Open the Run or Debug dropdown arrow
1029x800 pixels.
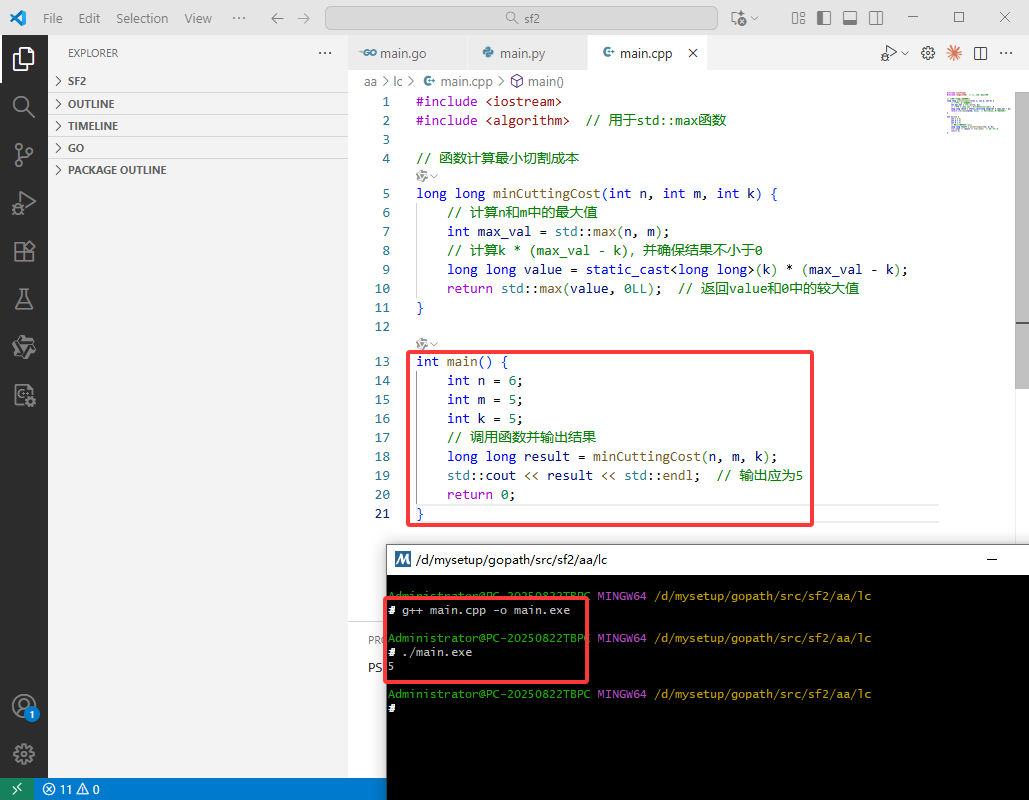coord(906,53)
